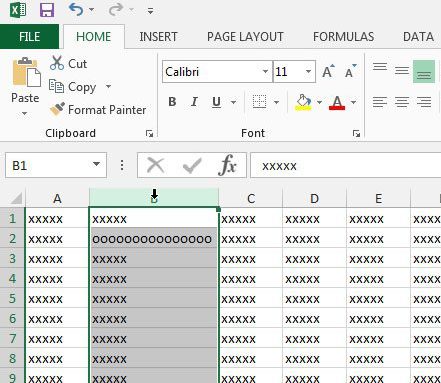Toggle highlighted bottom align button
Viewport: 441px width, 383px height.
(x=424, y=71)
